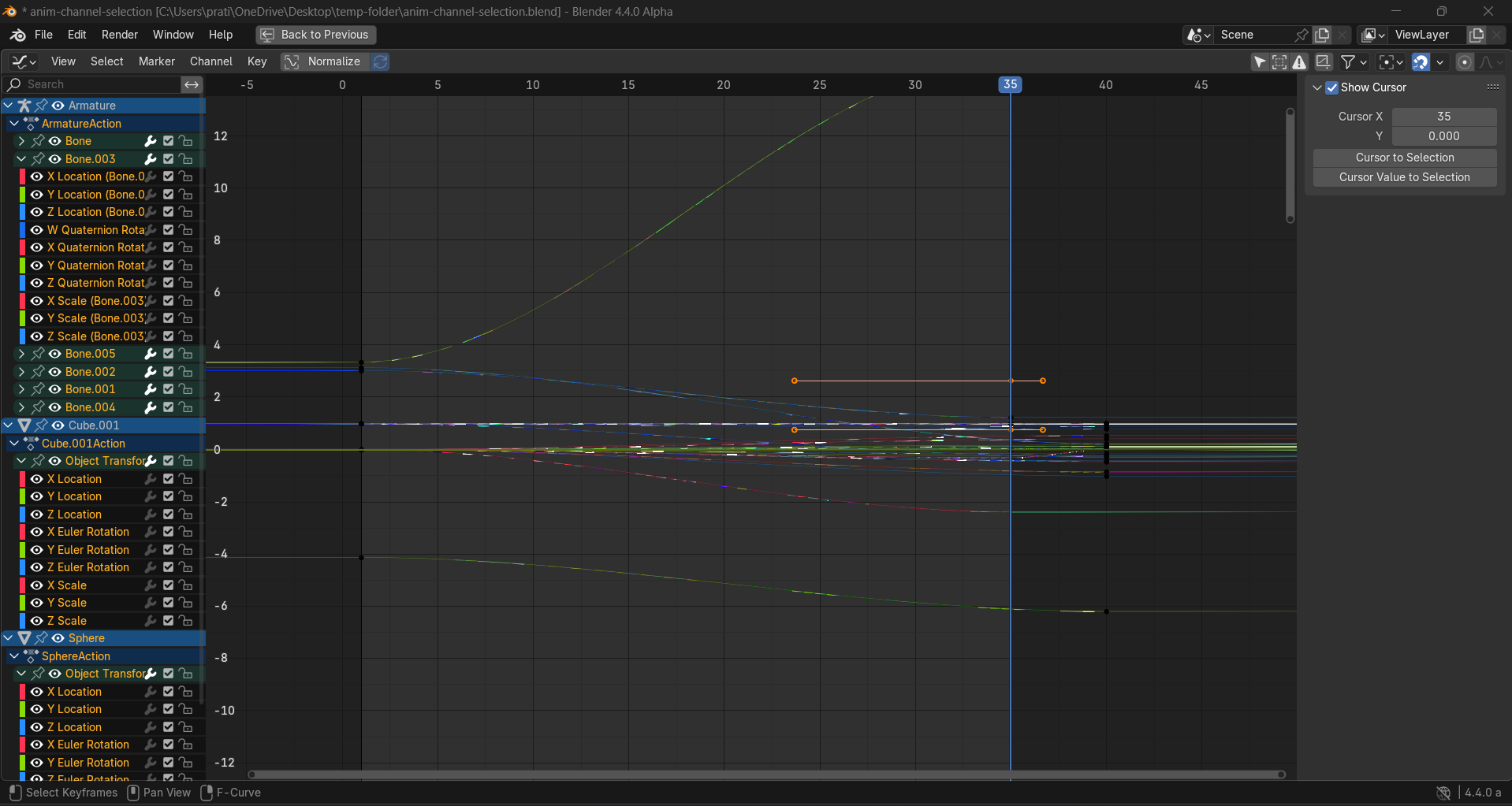The image size is (1512, 806).
Task: Click Back to Previous button
Action: 315,35
